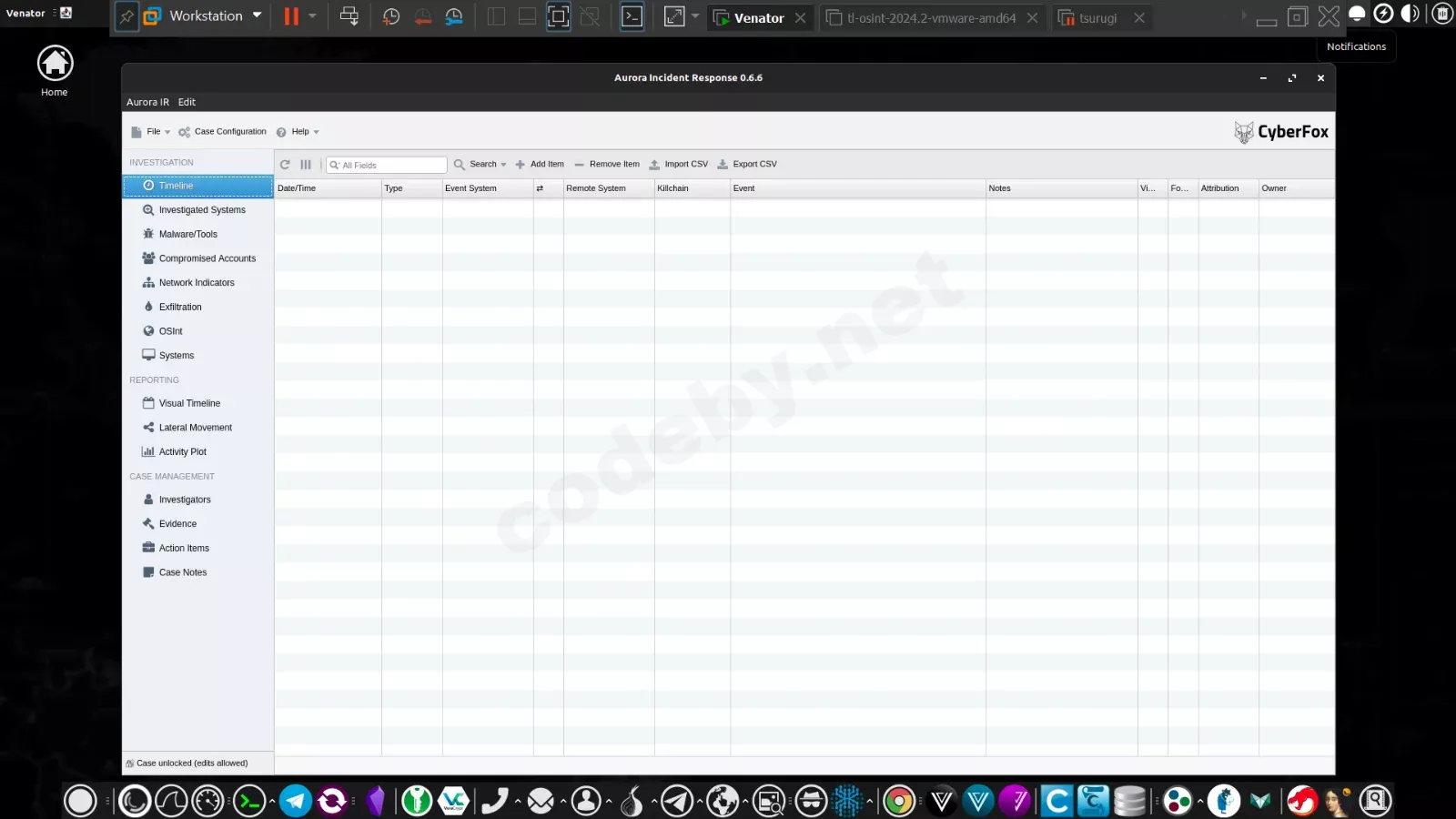The width and height of the screenshot is (1456, 819).
Task: Switch to the tsurugi VM tab
Action: [1097, 17]
